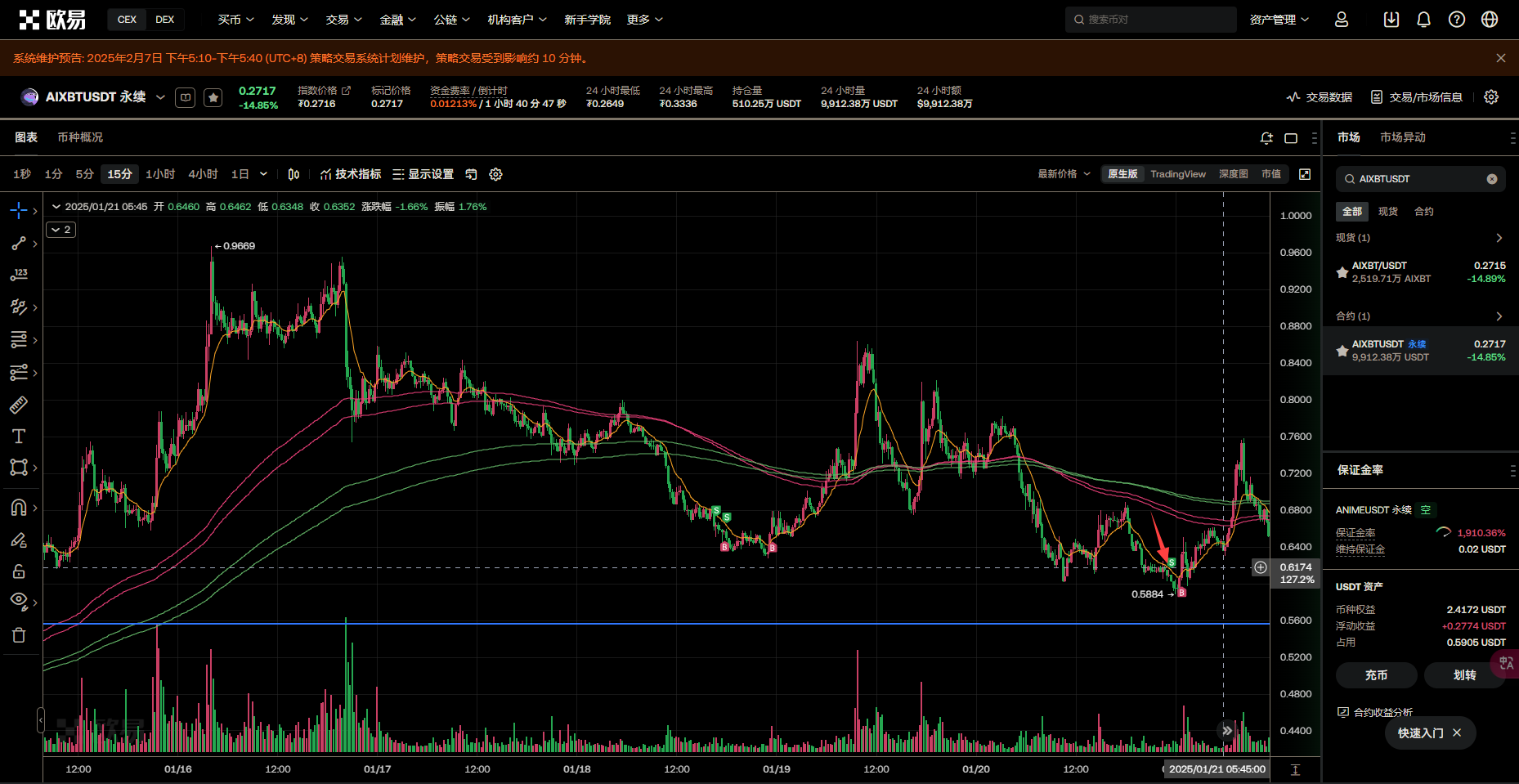Expand the 买币 menu
This screenshot has height=784, width=1519.
coord(235,20)
